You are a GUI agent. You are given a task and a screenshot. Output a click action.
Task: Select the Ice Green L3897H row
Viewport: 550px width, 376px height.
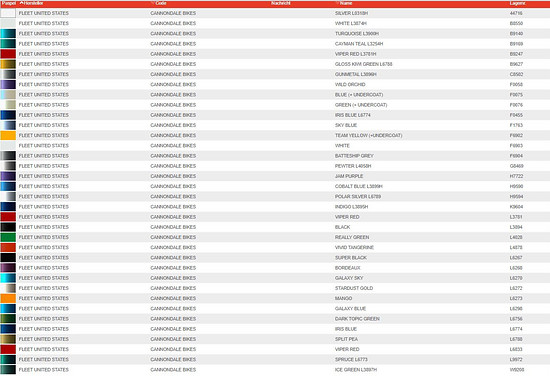[x=275, y=370]
